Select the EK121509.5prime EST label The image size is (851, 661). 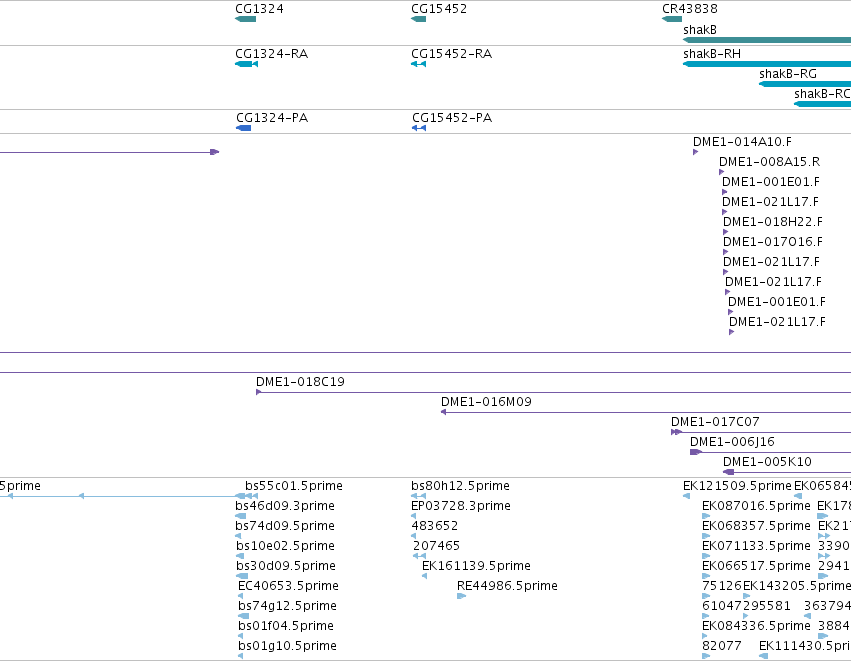tap(737, 486)
